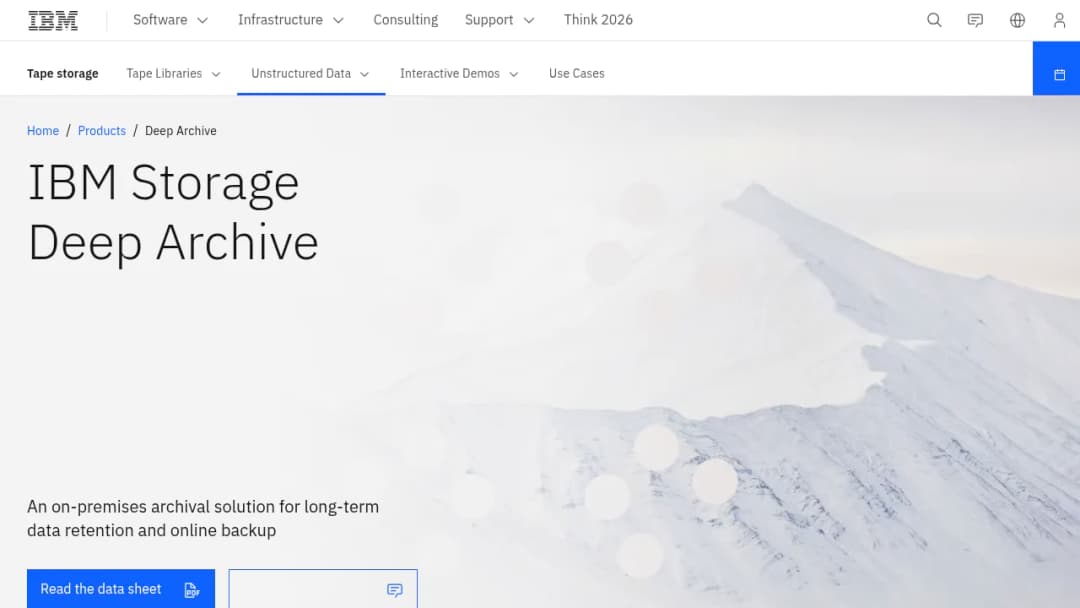1080x608 pixels.
Task: Go to Products breadcrumb
Action: 102,131
